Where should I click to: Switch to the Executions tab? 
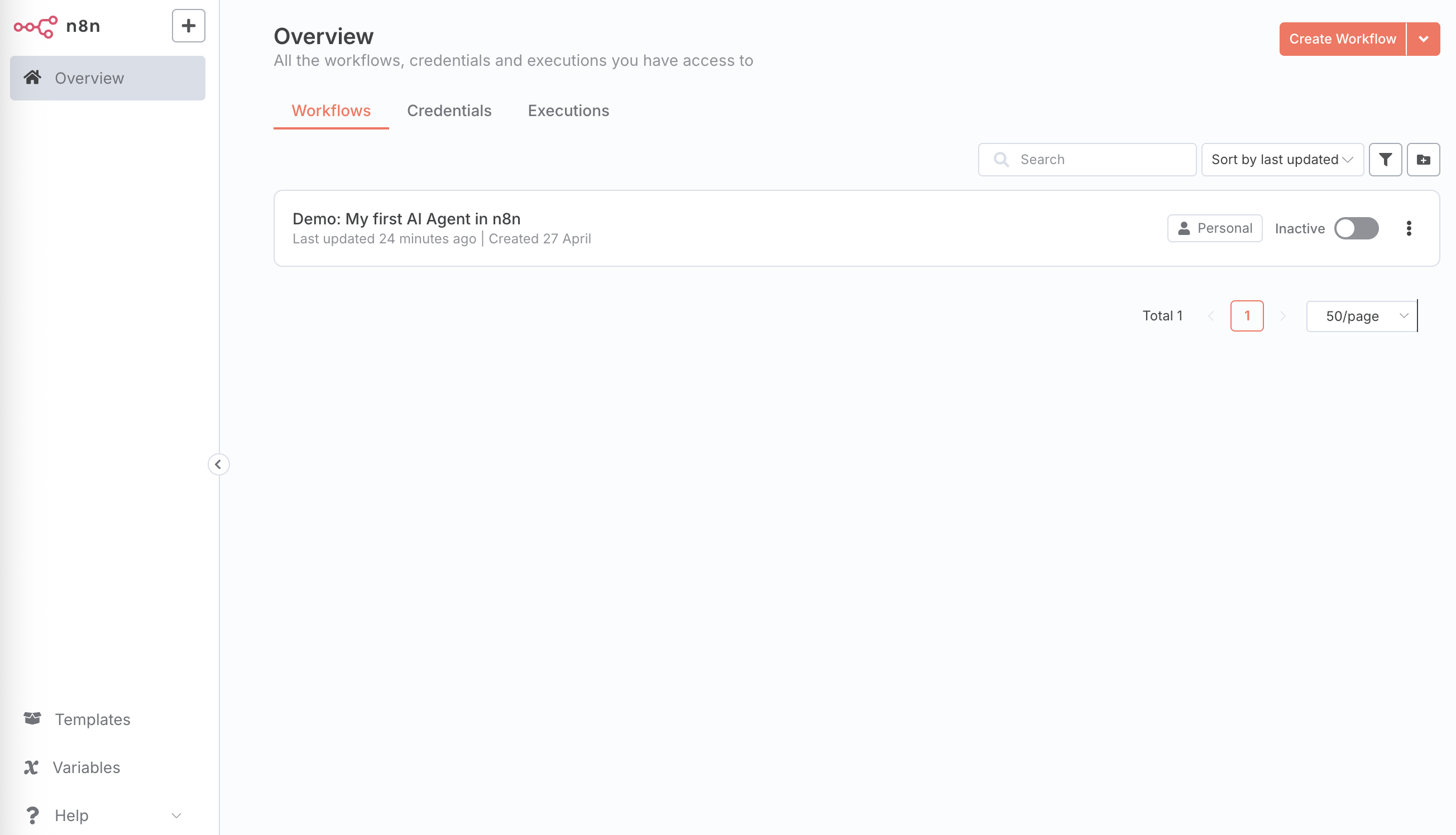(x=568, y=111)
